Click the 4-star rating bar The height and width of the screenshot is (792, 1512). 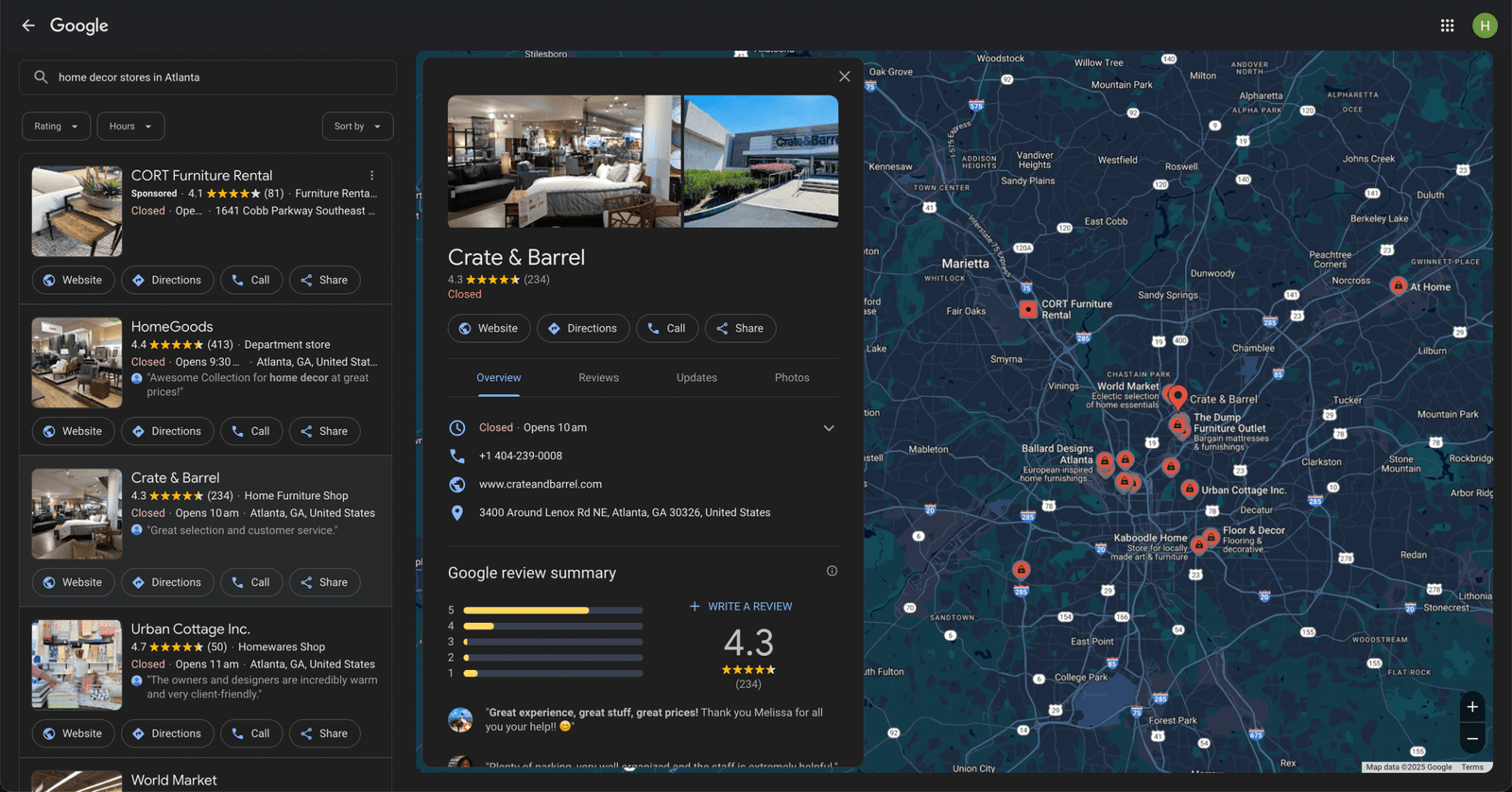point(553,626)
